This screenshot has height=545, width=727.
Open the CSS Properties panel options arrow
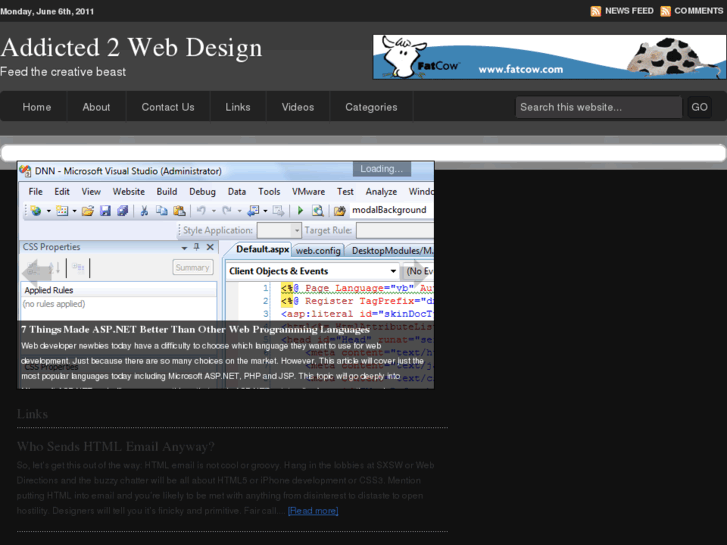point(183,247)
